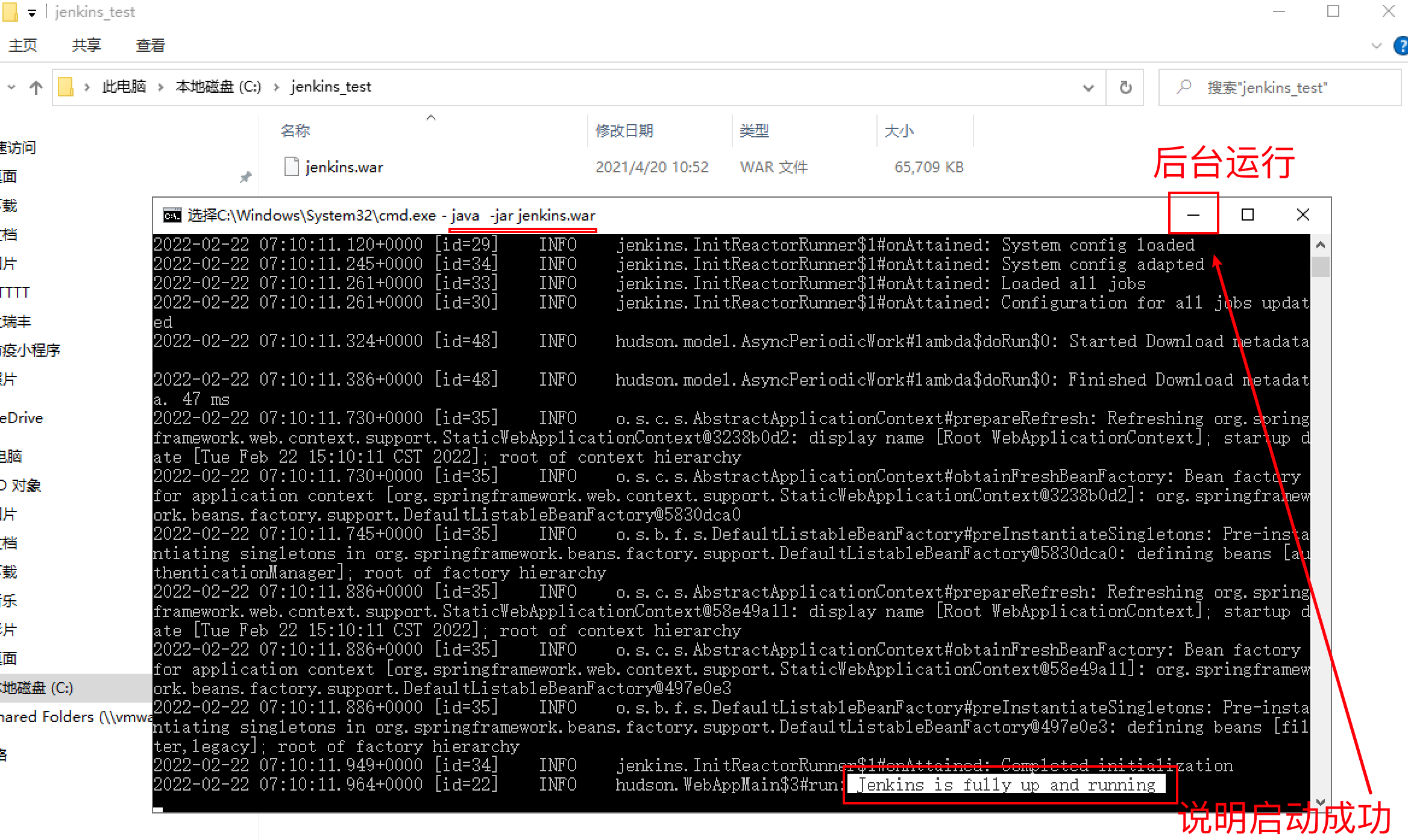
Task: Open the 查看 ribbon tab
Action: (x=150, y=45)
